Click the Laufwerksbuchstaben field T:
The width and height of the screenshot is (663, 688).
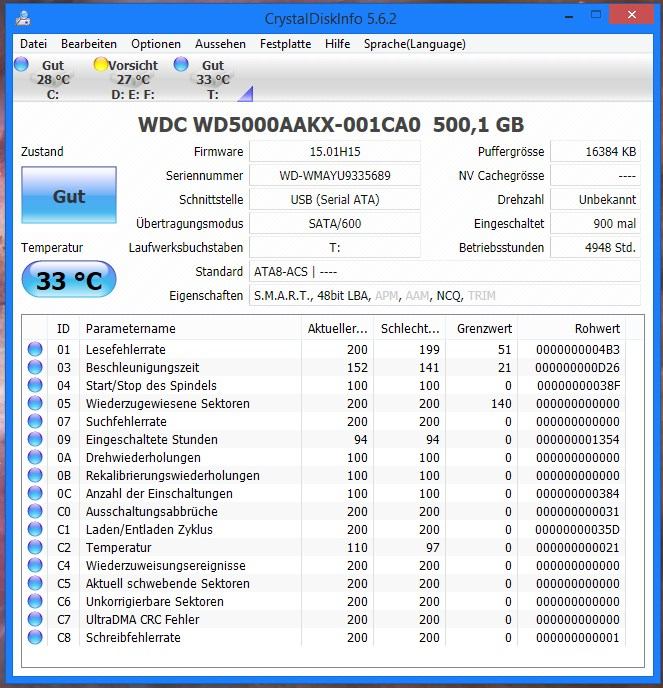(x=335, y=247)
